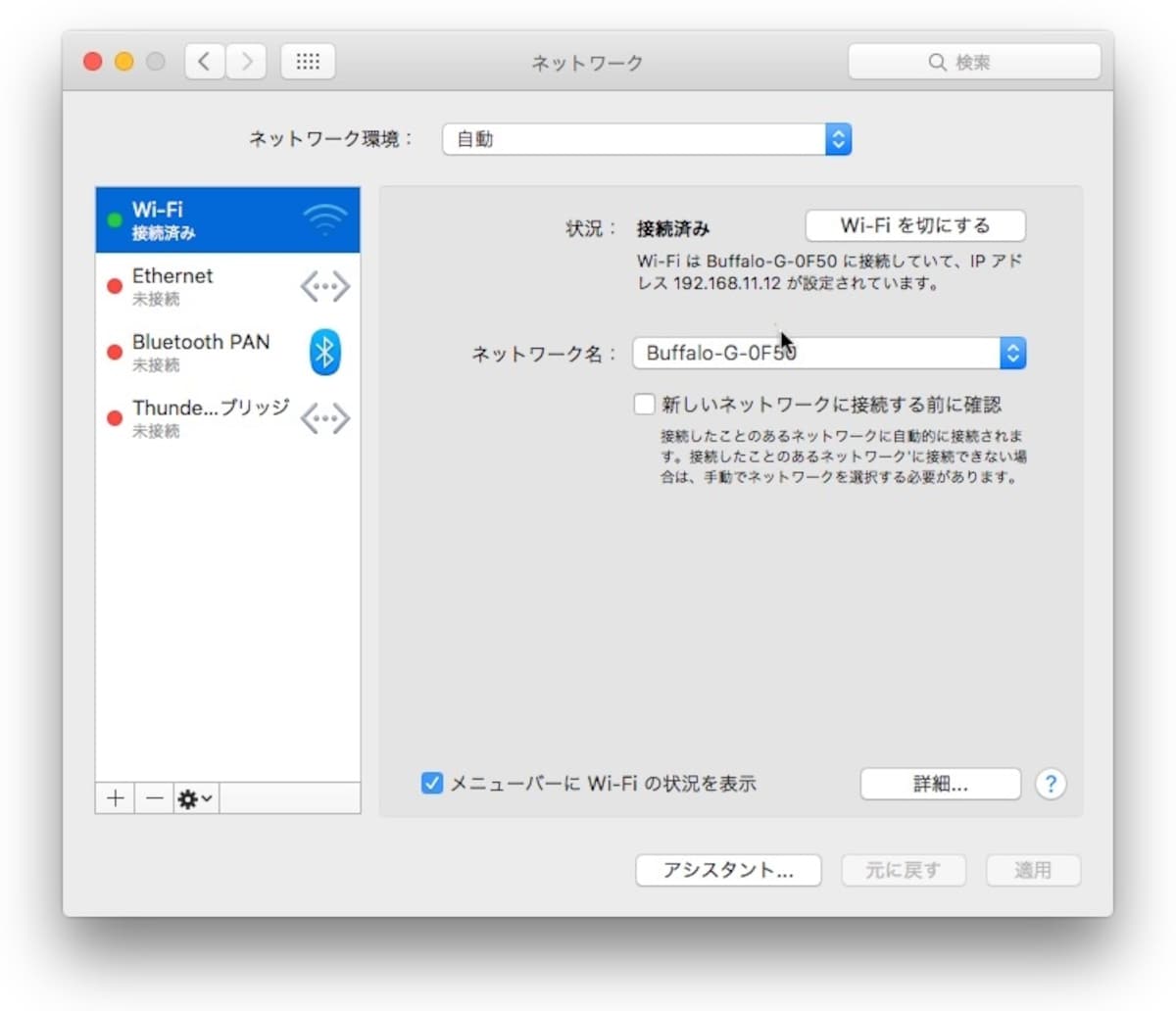
Task: Click the Bluetooth icon
Action: point(324,352)
